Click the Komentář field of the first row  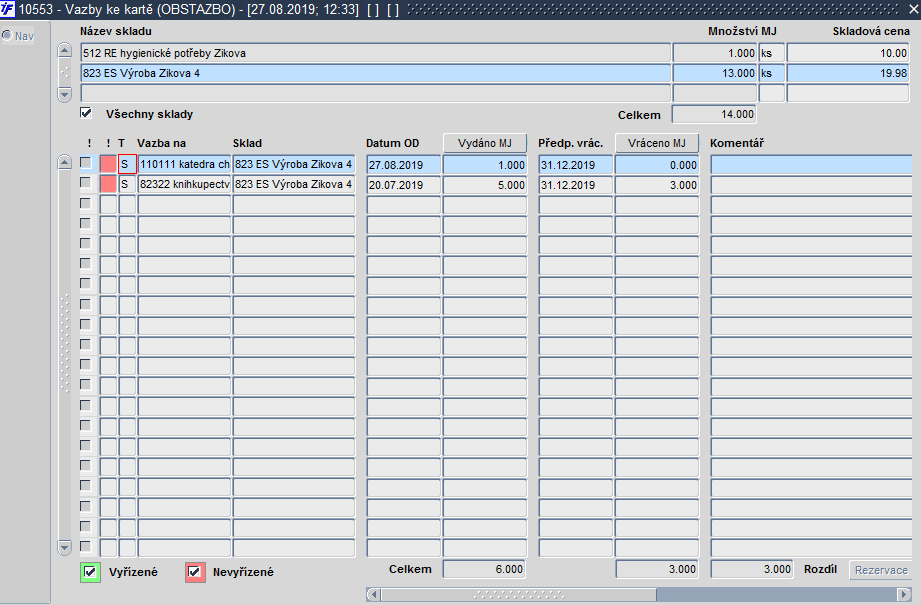812,165
